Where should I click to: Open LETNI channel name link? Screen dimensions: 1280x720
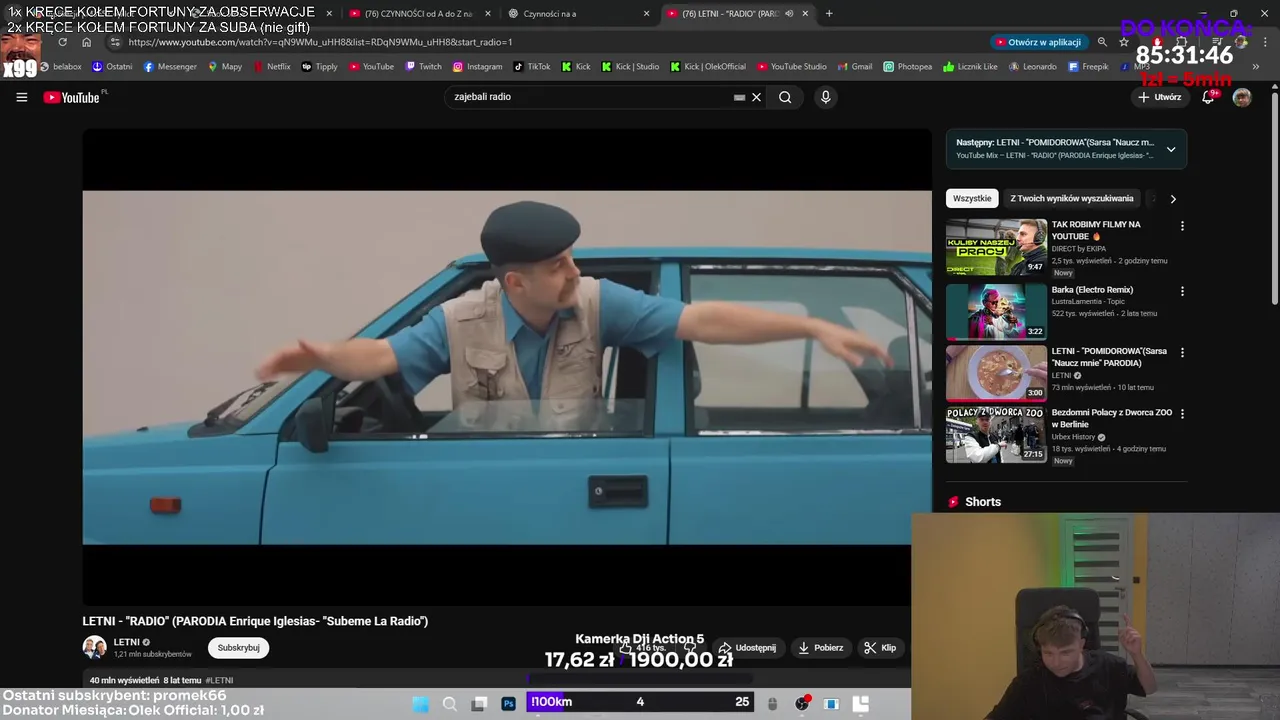point(126,642)
